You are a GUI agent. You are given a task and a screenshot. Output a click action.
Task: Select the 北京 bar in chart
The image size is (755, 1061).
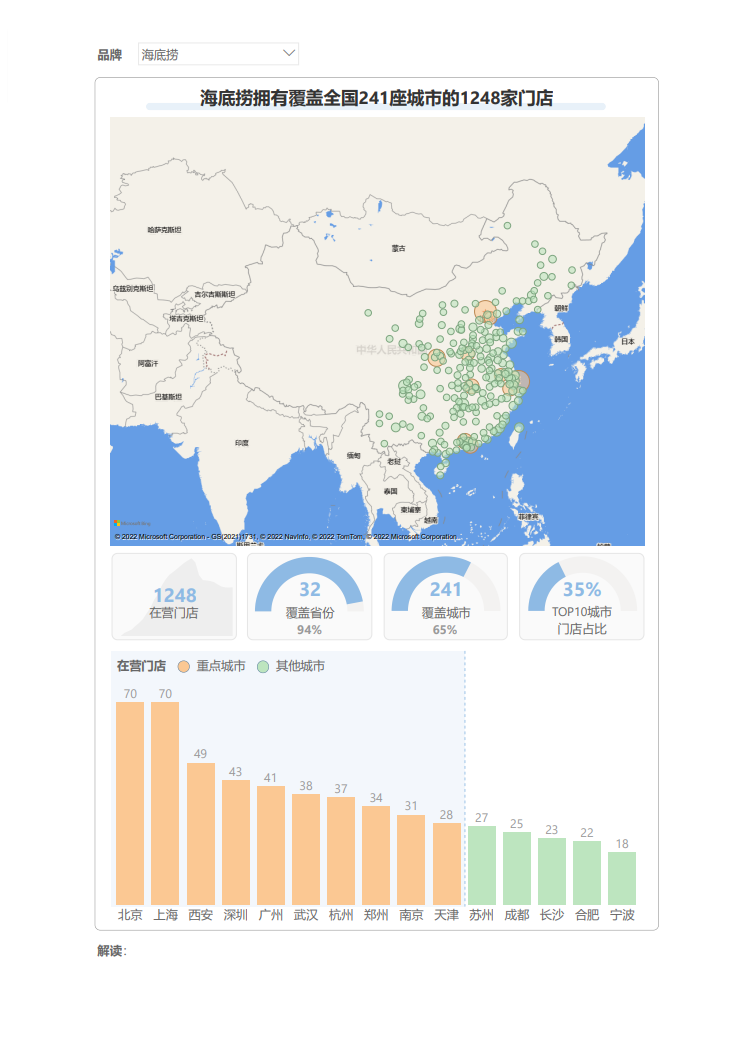coord(130,803)
